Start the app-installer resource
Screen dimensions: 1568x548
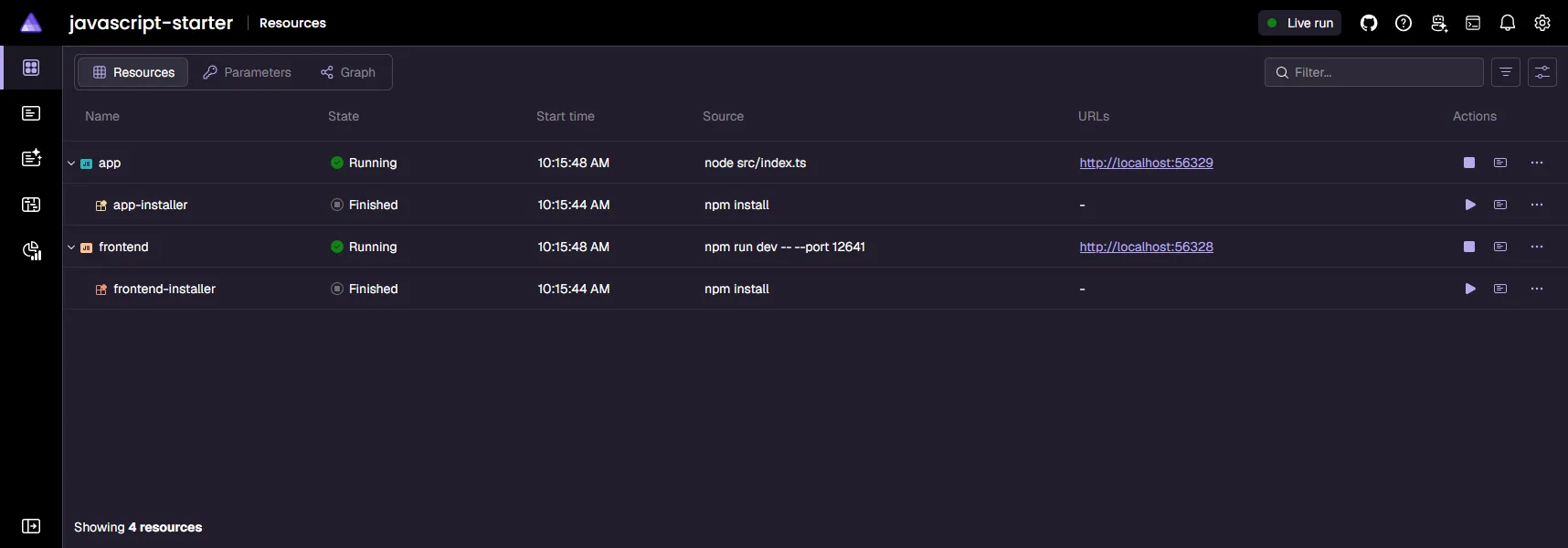click(1470, 205)
